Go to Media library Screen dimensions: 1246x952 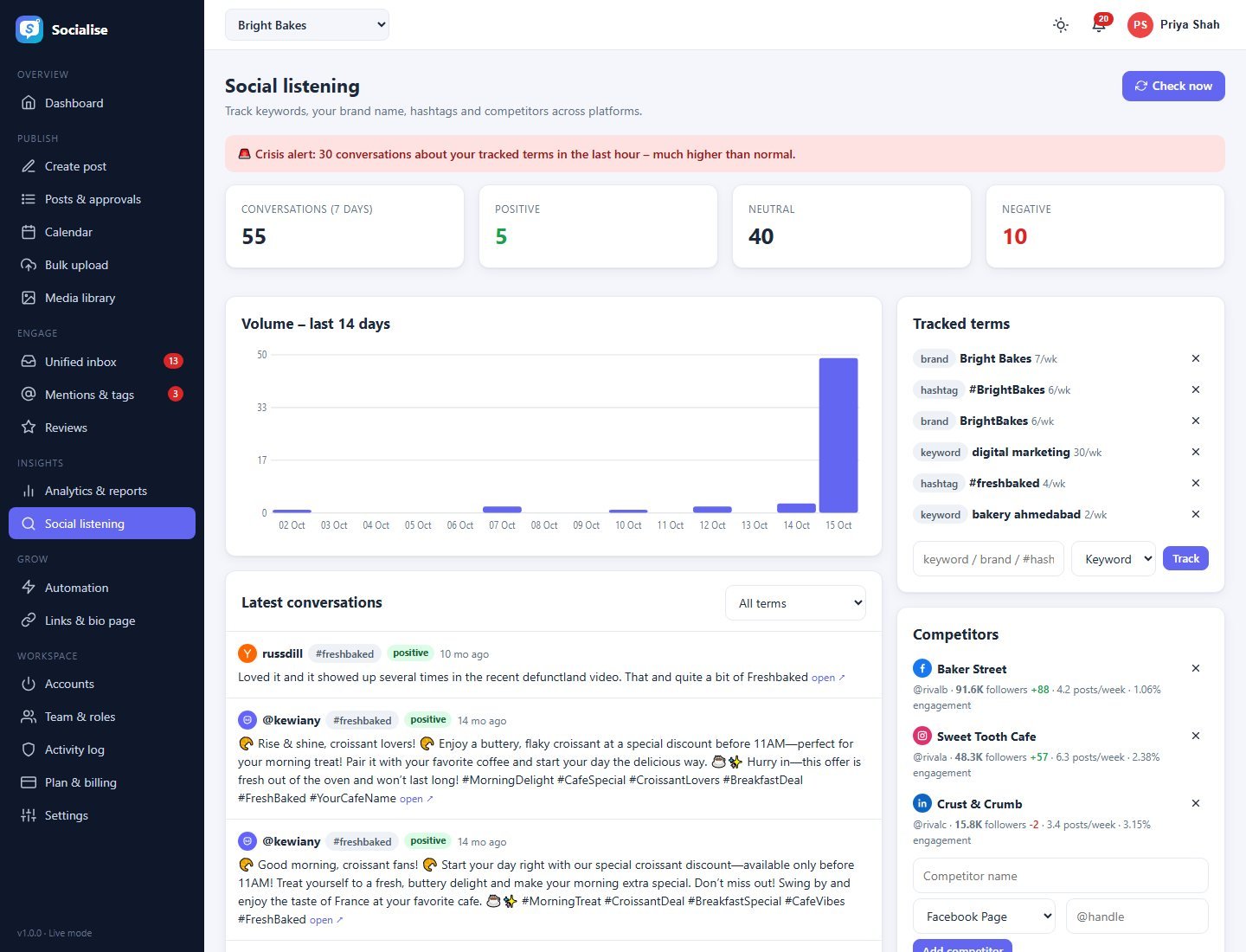pos(102,298)
